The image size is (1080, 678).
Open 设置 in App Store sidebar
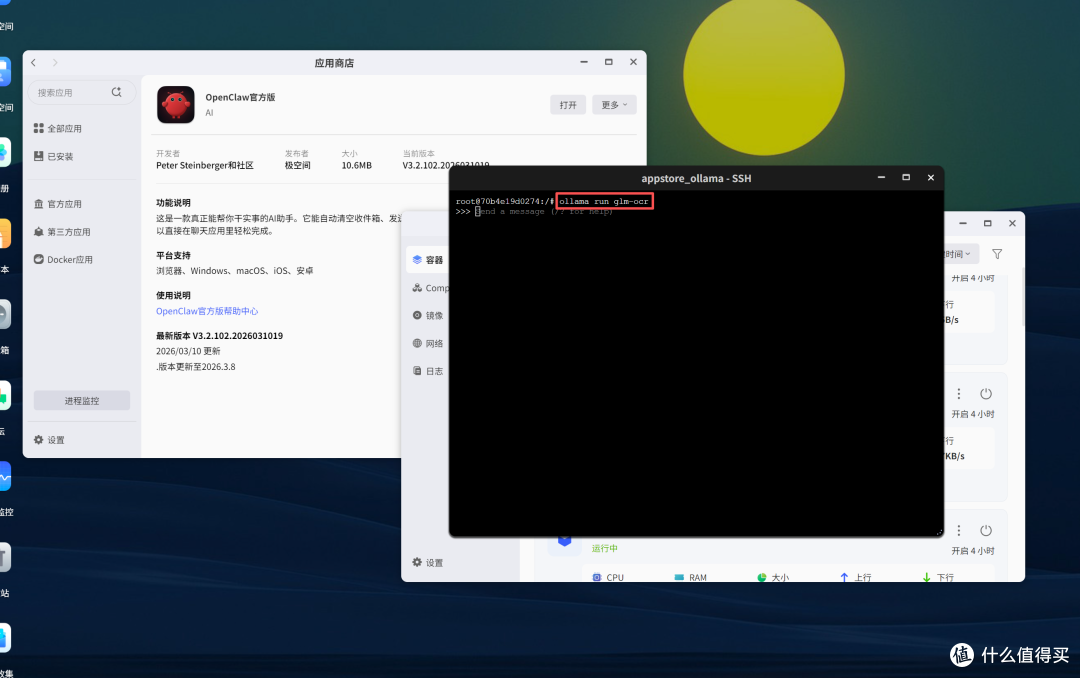point(50,440)
